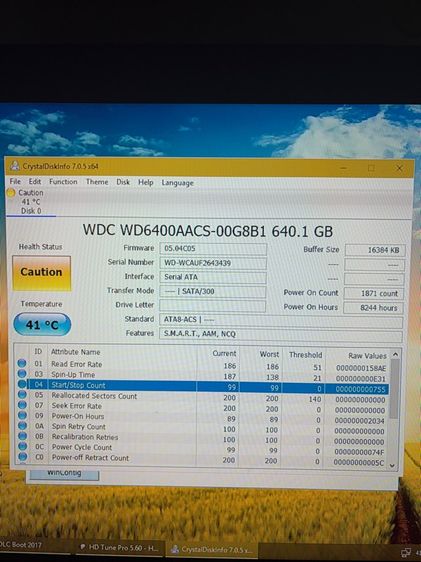Viewport: 421px width, 562px height.
Task: Click the attribute list scrollbar thumb
Action: coord(394,389)
